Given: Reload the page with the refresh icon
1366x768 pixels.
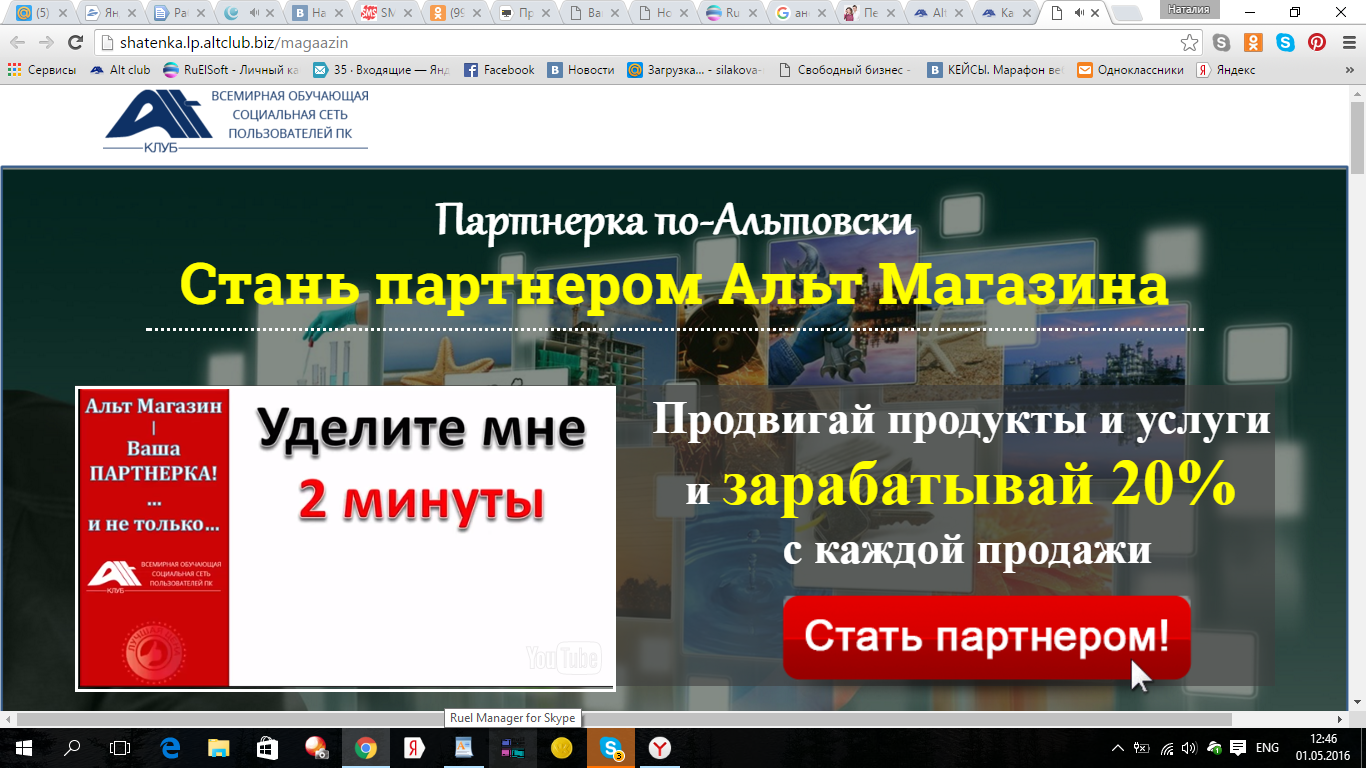Looking at the screenshot, I should click(x=75, y=43).
